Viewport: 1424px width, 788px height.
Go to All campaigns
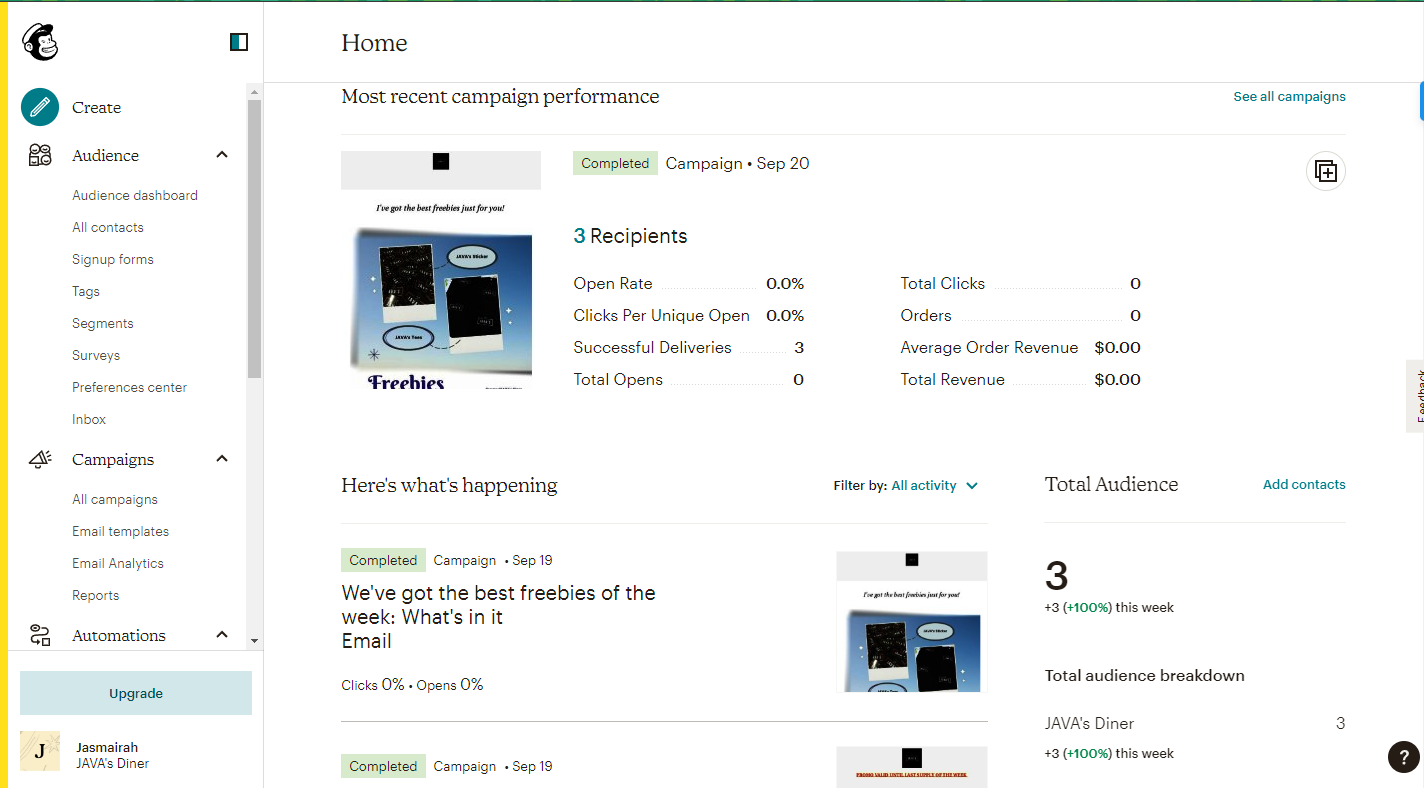pyautogui.click(x=115, y=499)
